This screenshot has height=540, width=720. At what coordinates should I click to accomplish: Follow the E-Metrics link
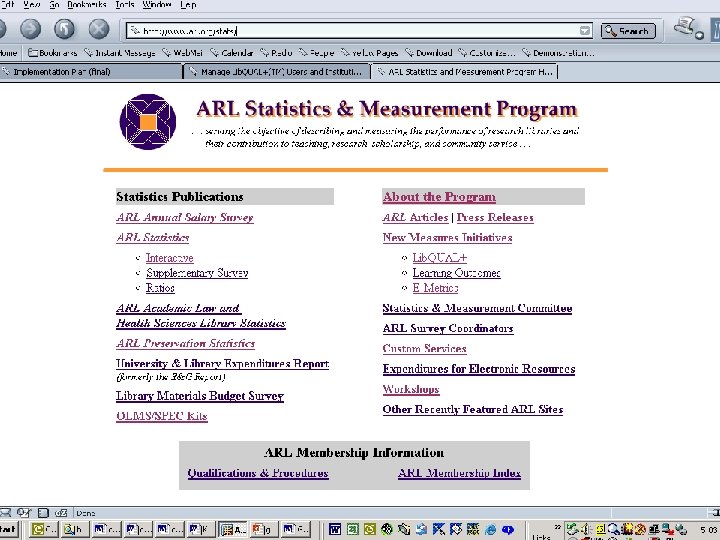(435, 288)
